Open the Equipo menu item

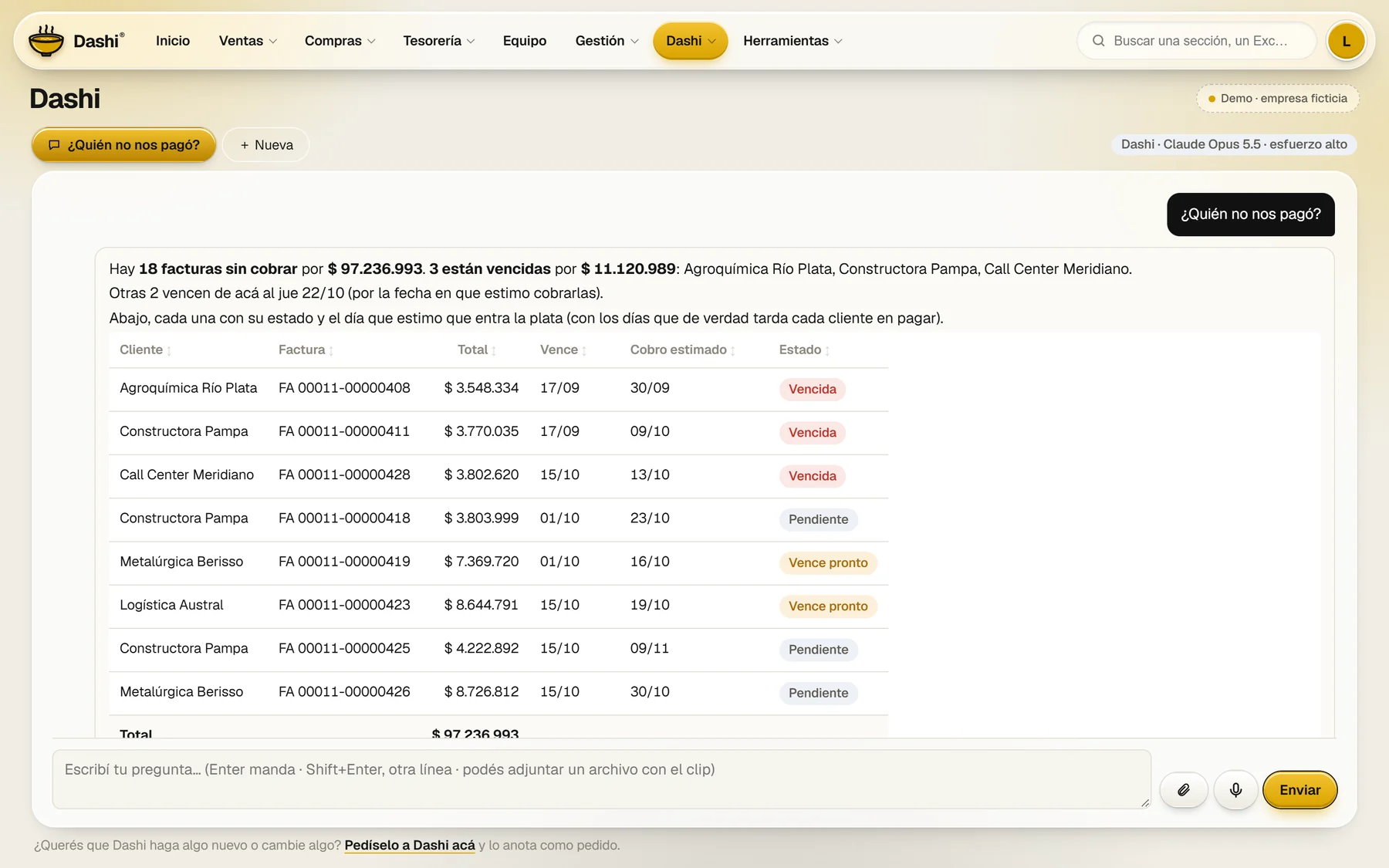525,41
